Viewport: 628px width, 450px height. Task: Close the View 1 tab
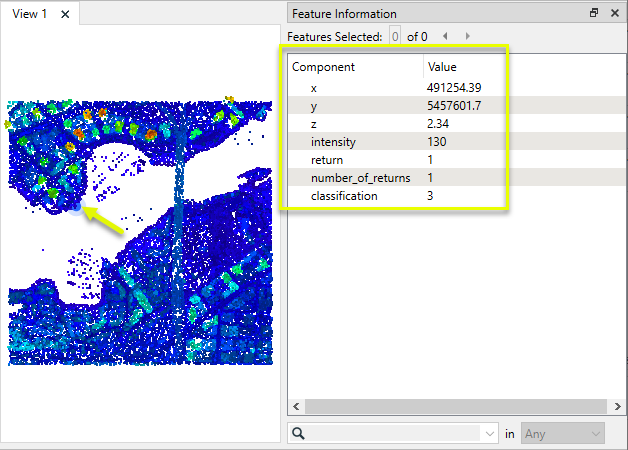pos(65,15)
